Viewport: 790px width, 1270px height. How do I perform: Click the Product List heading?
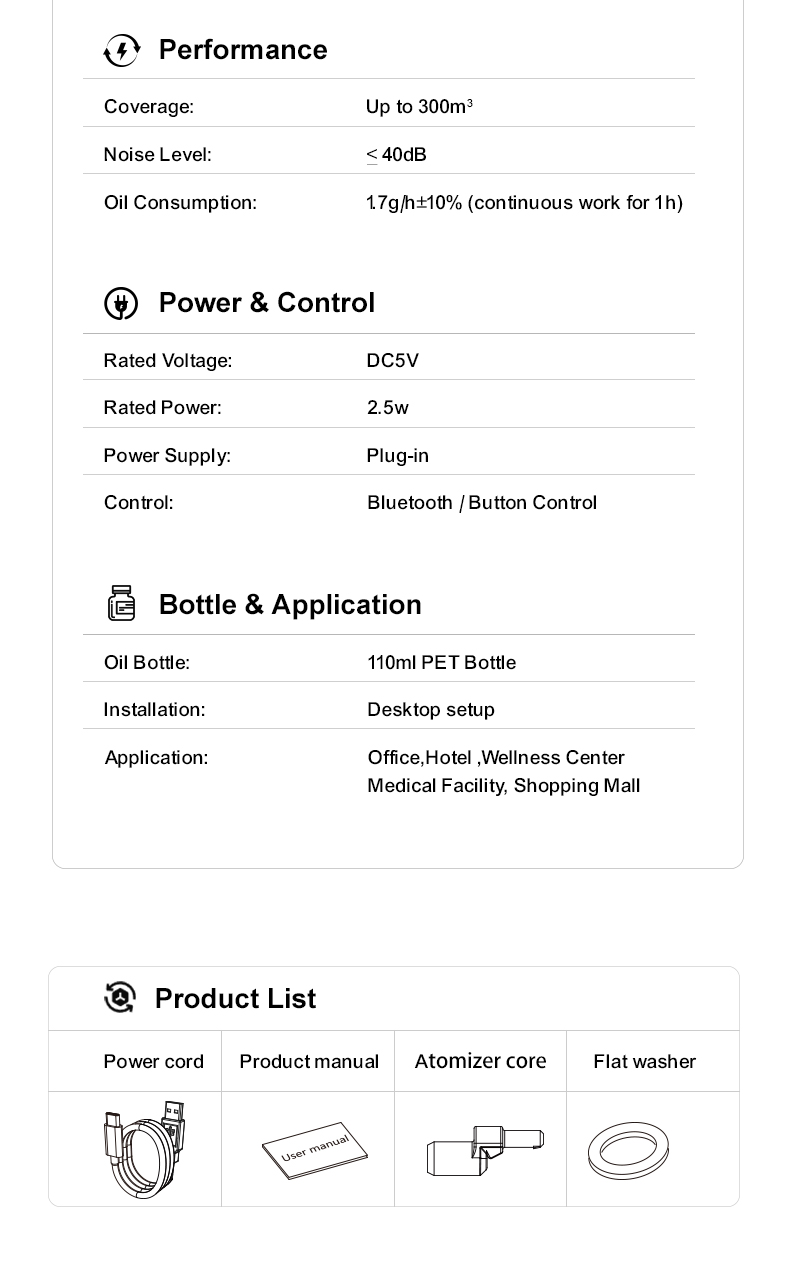(235, 998)
